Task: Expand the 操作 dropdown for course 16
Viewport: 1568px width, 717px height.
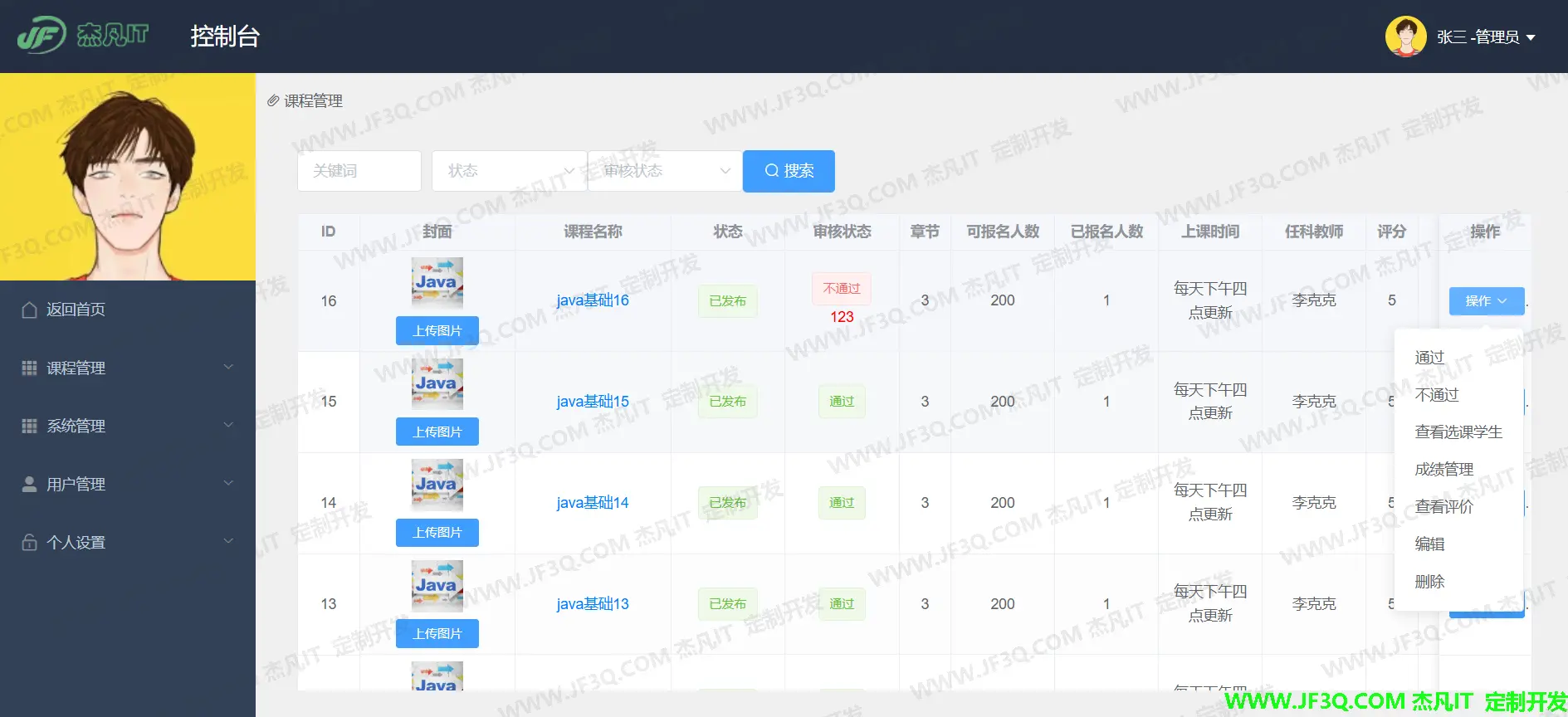Action: point(1486,300)
